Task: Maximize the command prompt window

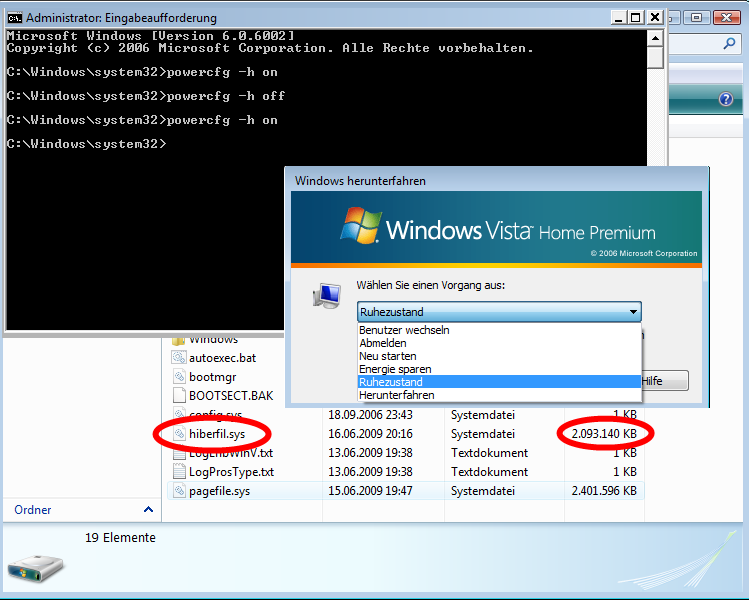Action: 636,18
